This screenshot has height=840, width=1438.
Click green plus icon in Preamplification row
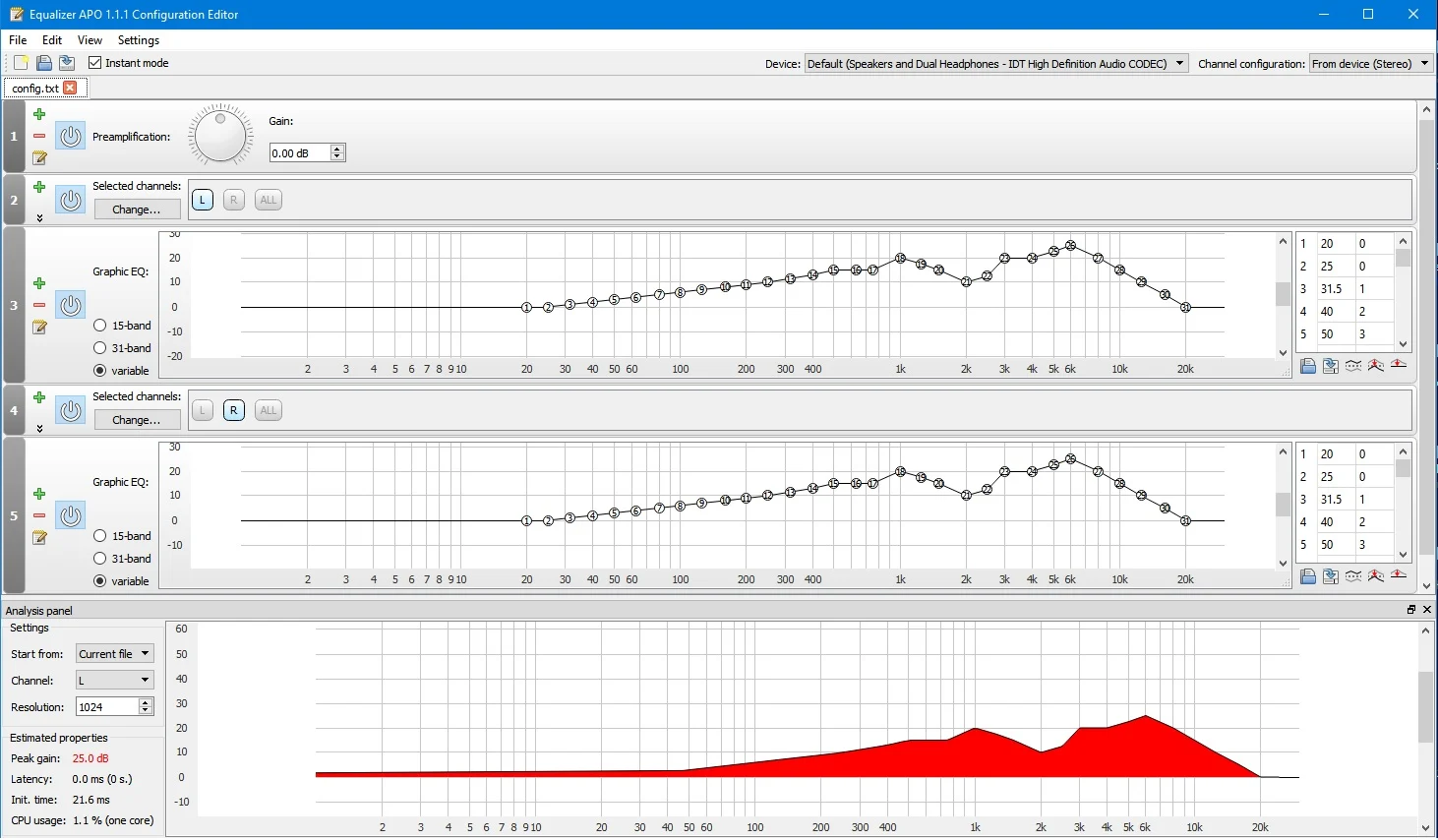click(x=39, y=114)
